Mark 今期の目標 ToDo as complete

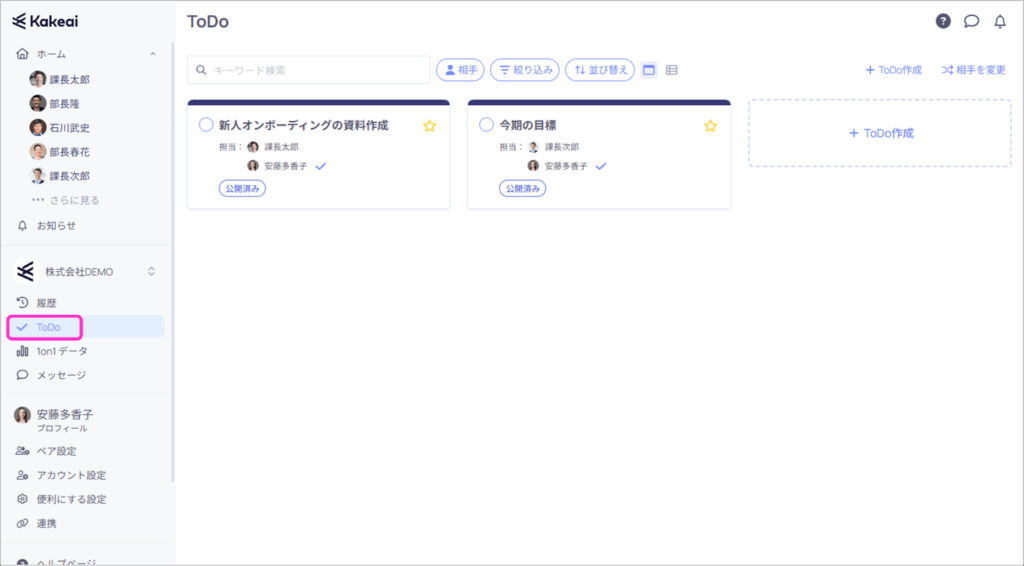click(487, 125)
